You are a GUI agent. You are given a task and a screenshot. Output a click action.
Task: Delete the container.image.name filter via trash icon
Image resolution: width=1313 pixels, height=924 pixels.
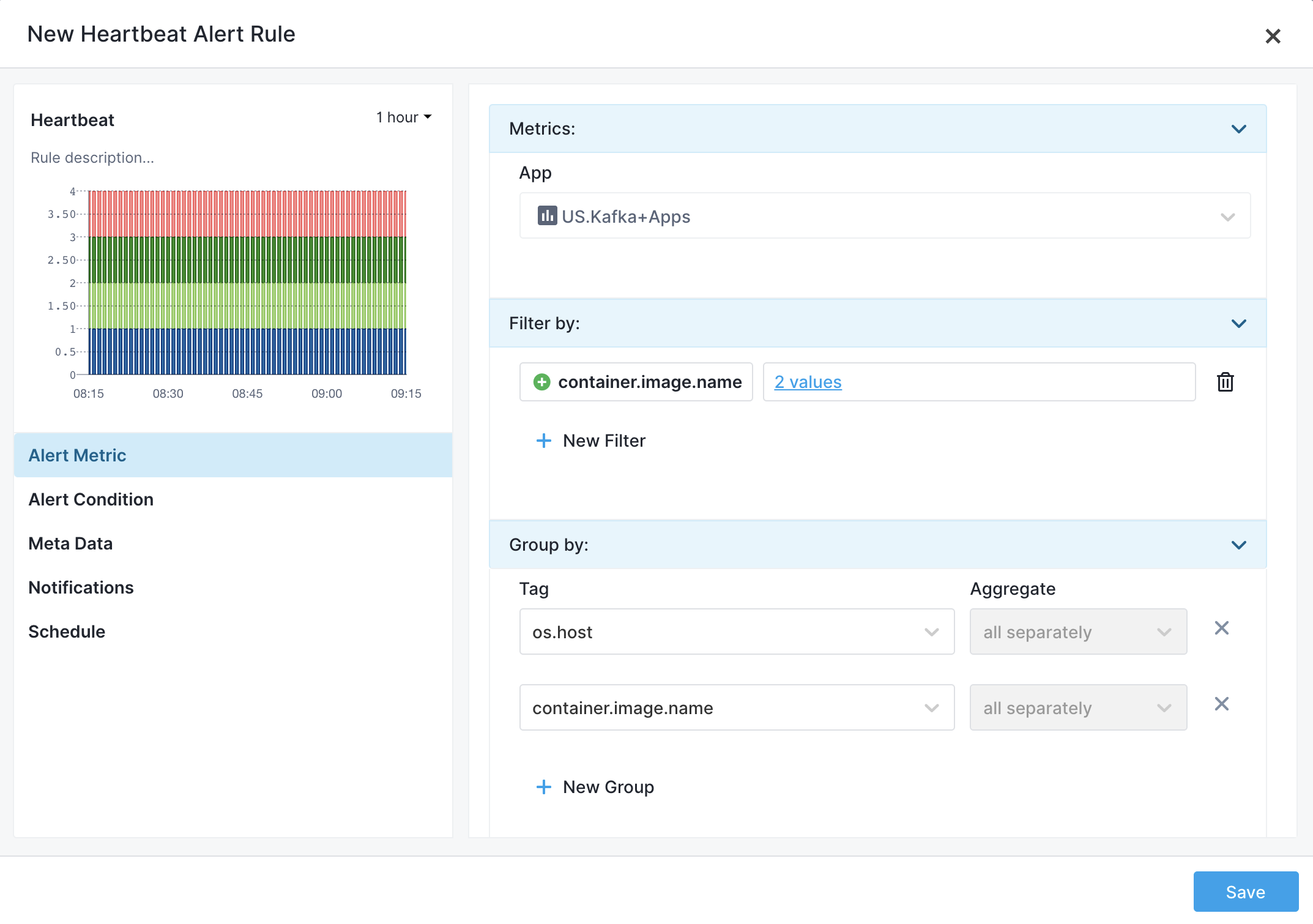1225,382
